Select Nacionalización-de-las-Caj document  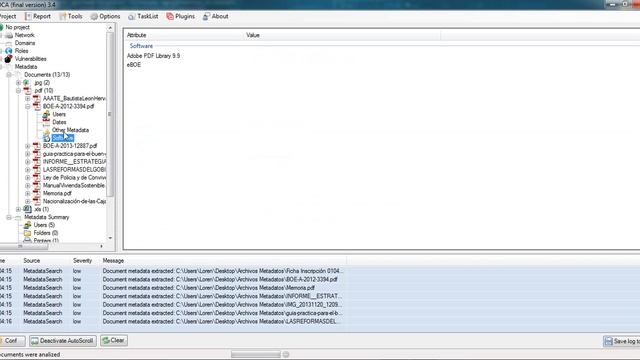click(74, 201)
